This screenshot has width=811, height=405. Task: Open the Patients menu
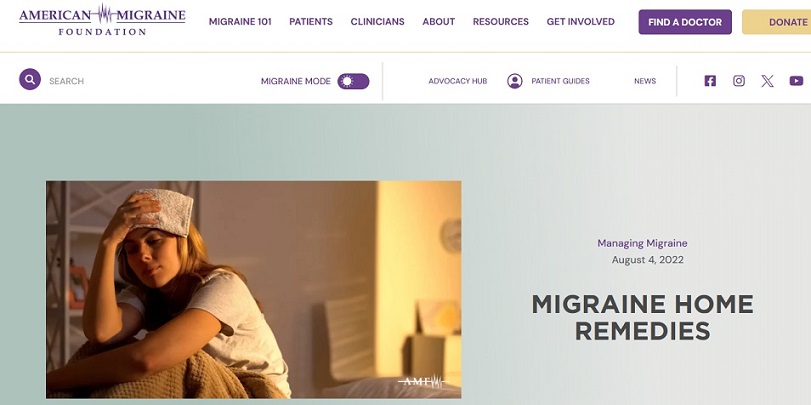(x=311, y=22)
